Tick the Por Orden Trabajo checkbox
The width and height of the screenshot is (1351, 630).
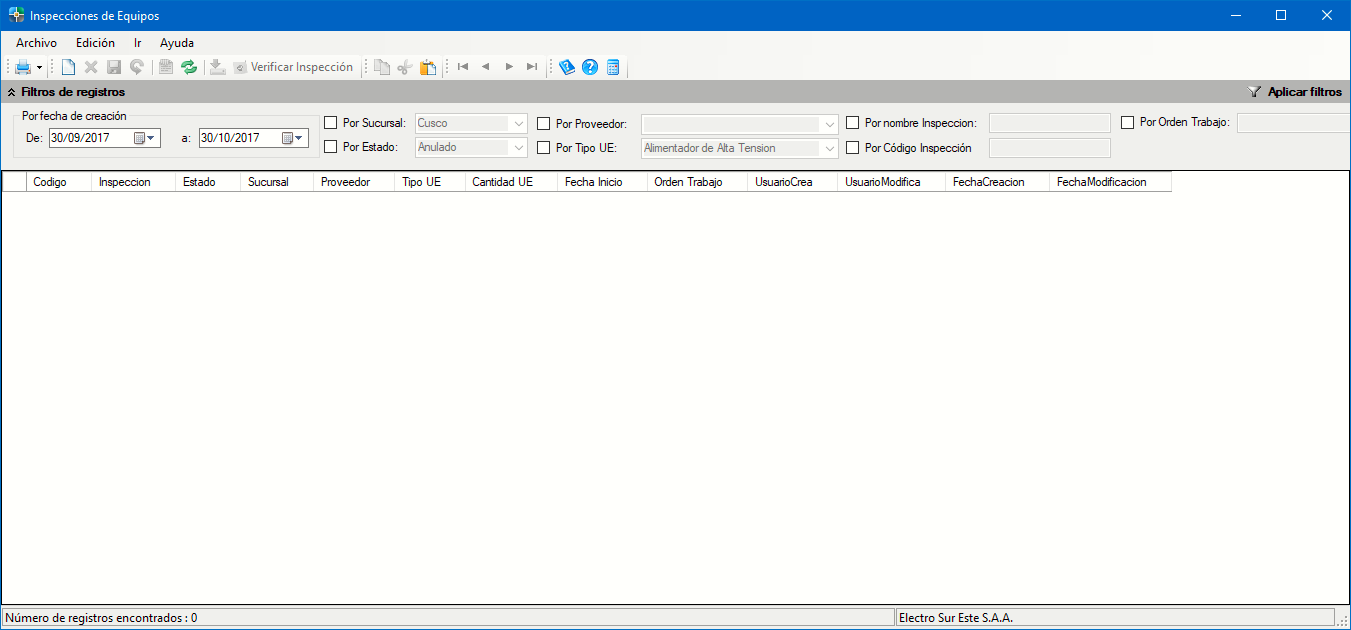1128,122
